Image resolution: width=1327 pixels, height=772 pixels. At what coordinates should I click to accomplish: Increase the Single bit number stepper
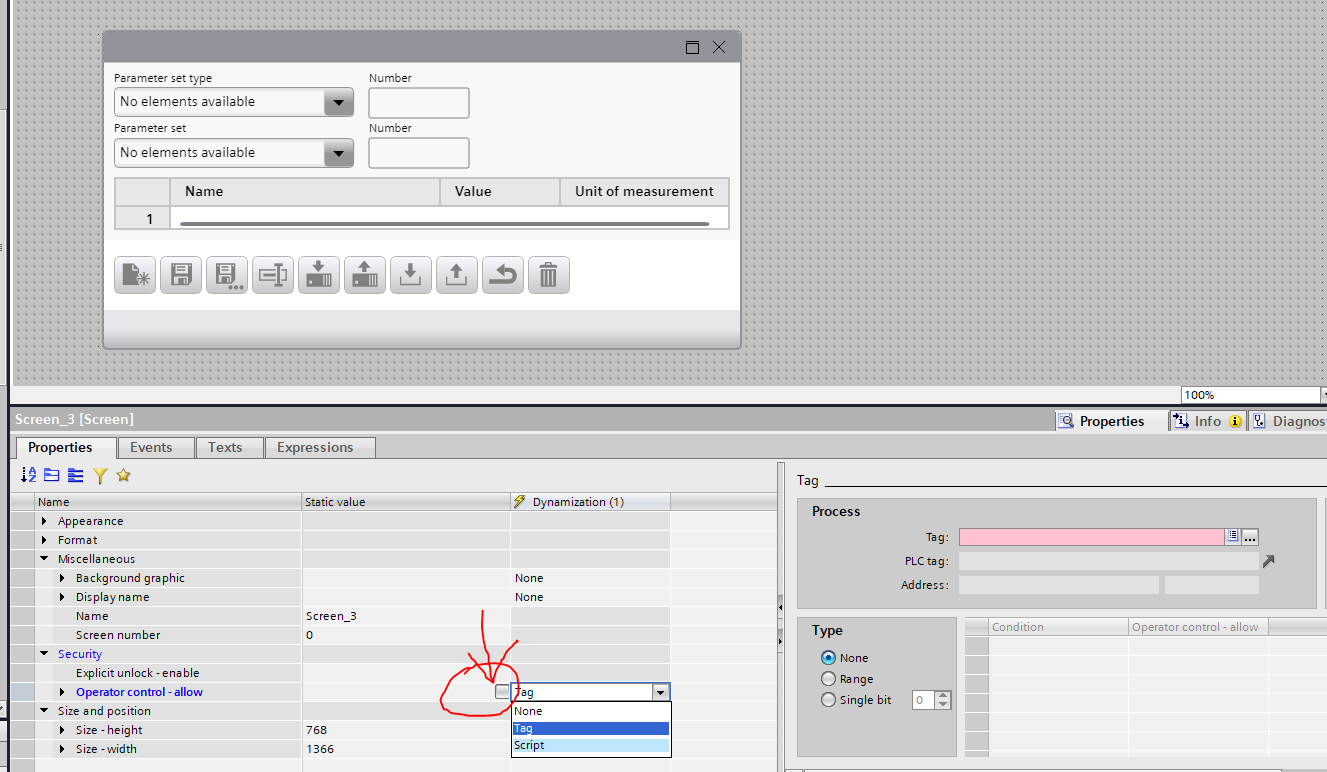point(944,696)
